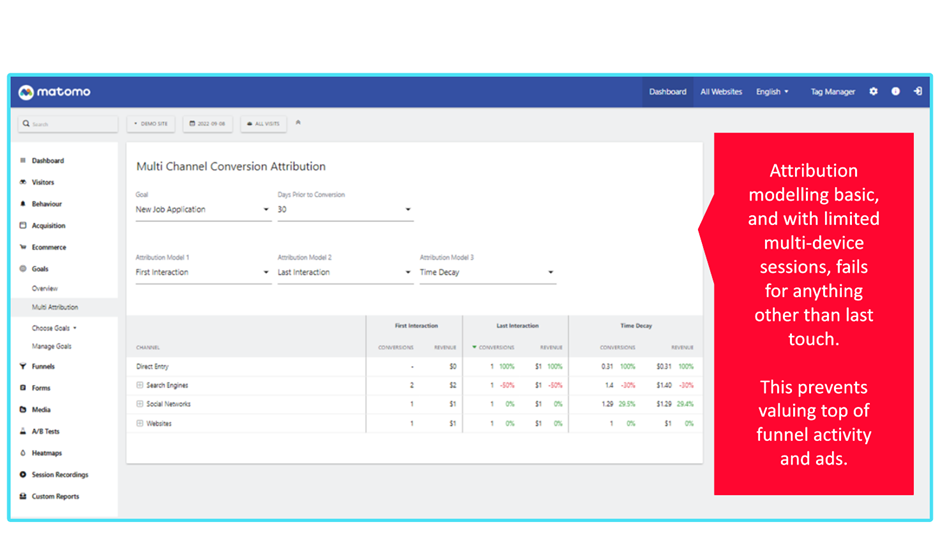The width and height of the screenshot is (940, 546).
Task: Click the sign out icon
Action: tap(918, 91)
